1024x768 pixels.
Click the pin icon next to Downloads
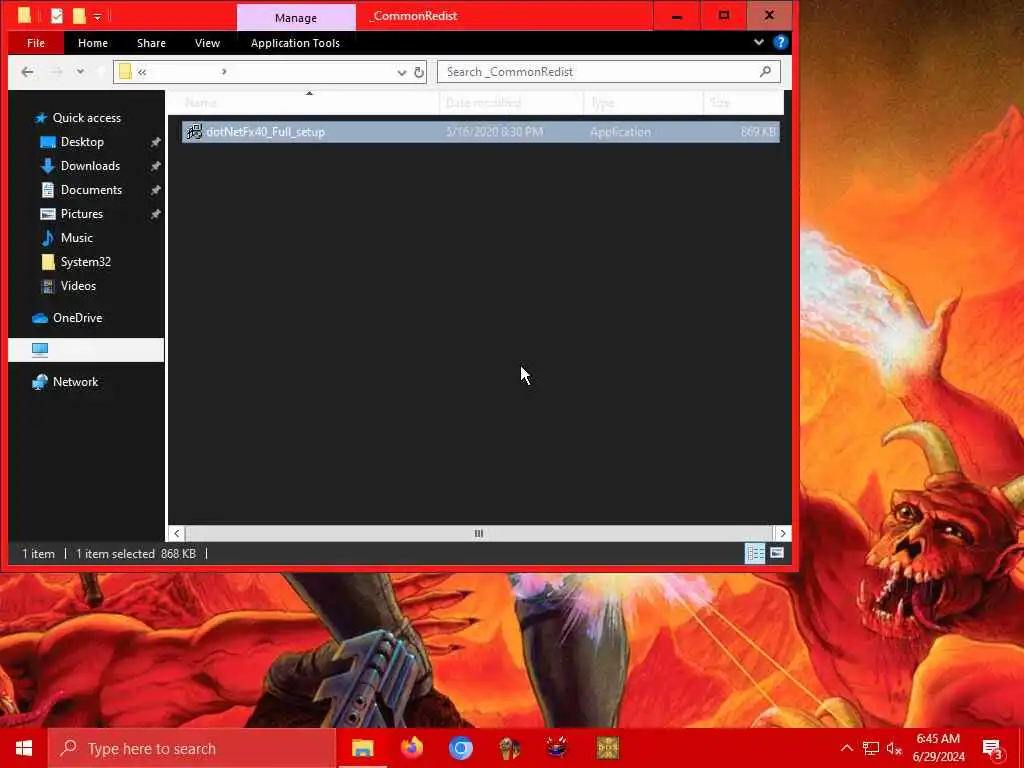(x=155, y=166)
